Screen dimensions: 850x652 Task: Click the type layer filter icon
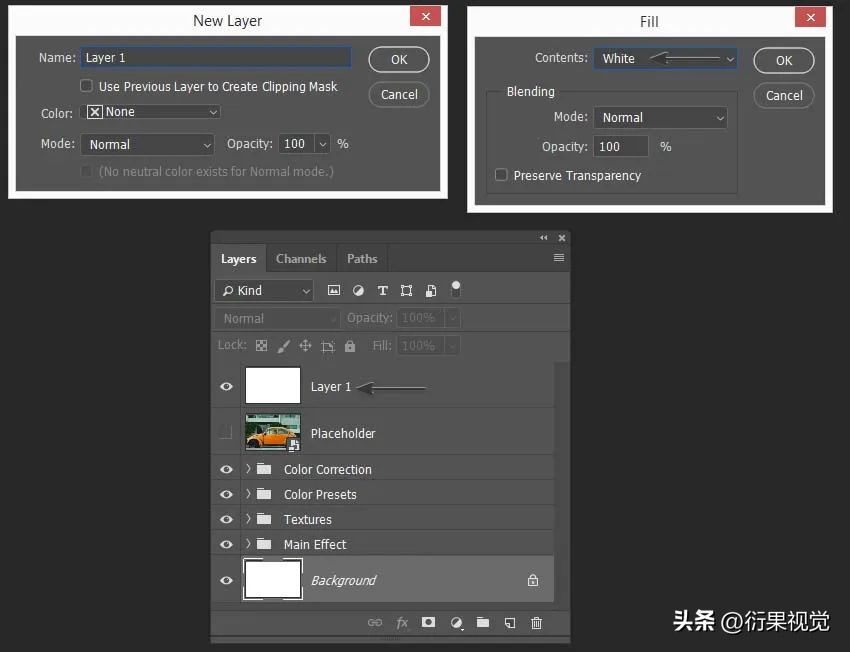[382, 291]
